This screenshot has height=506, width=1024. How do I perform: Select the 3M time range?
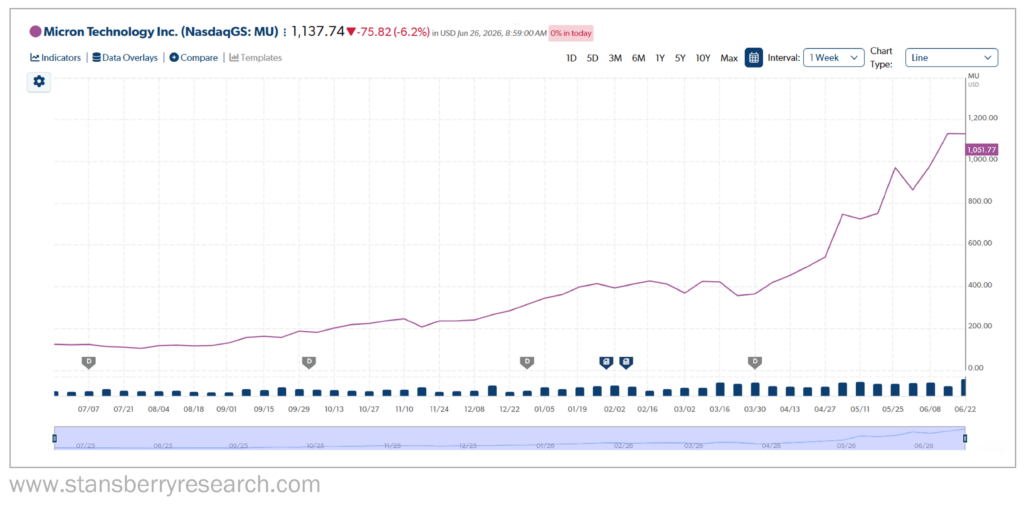click(615, 57)
